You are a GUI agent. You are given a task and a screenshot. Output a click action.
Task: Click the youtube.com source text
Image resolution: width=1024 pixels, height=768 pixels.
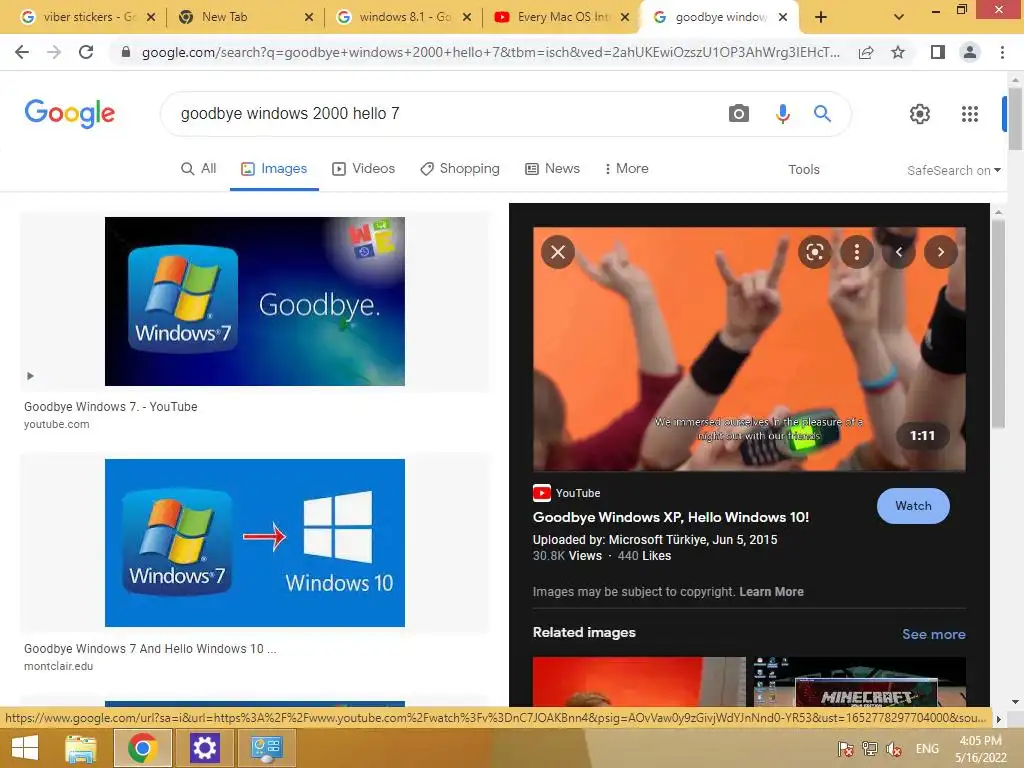coord(56,424)
